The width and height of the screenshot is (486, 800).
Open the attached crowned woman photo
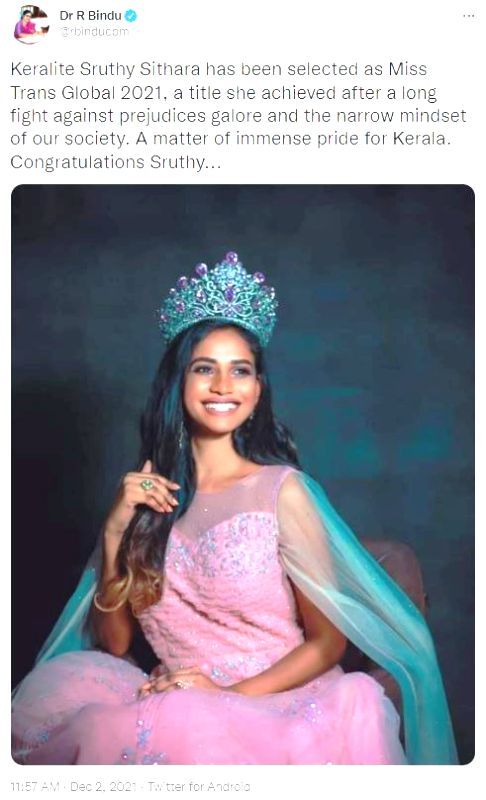click(x=243, y=474)
